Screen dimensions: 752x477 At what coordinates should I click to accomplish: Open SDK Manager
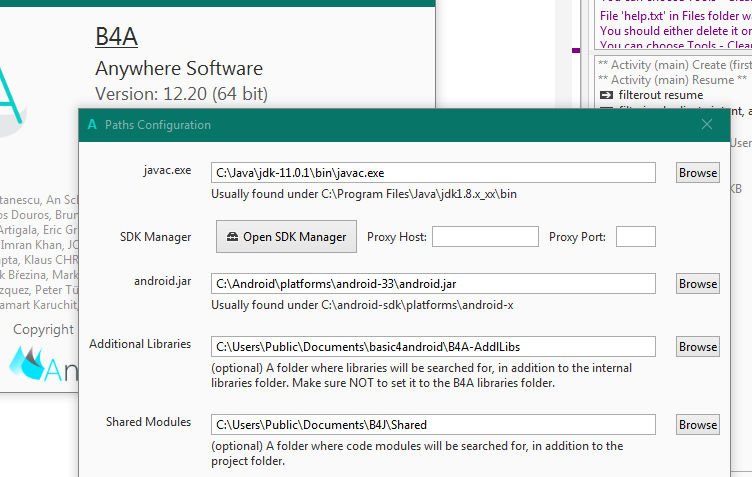(286, 236)
